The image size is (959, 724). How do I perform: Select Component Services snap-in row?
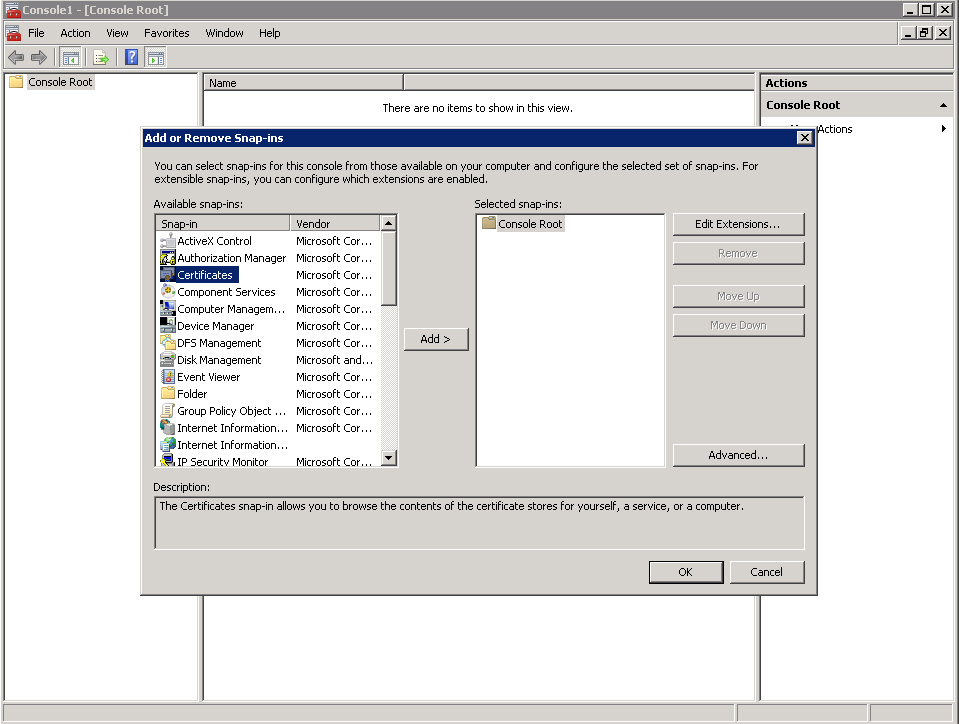tap(266, 292)
